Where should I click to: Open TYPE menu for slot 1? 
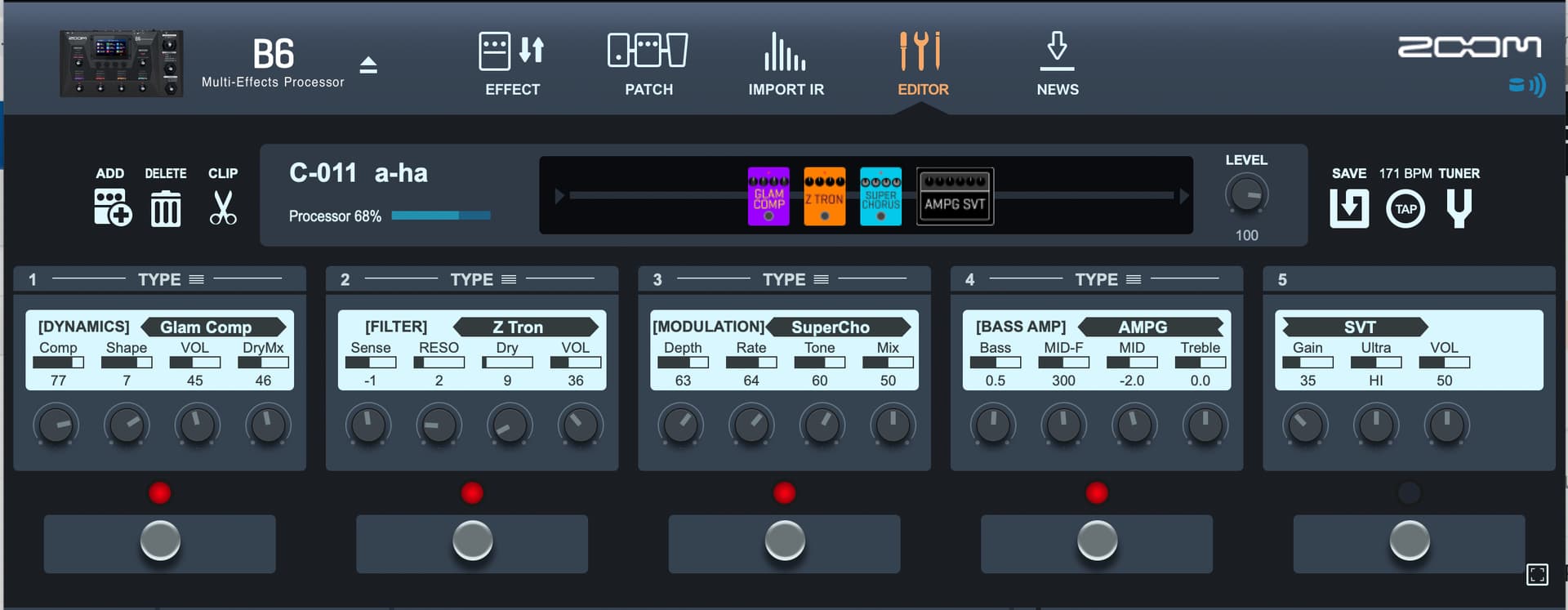pos(171,279)
